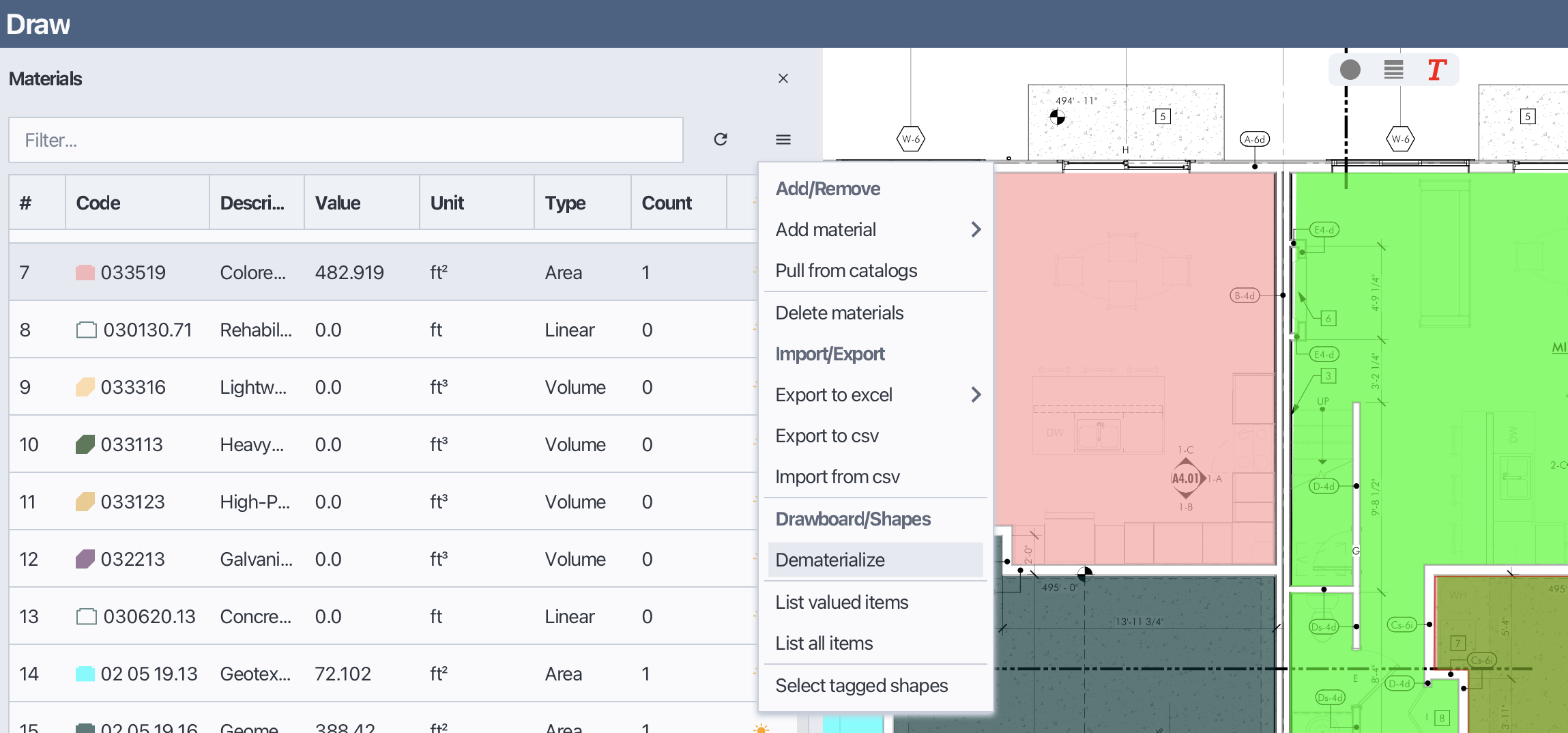Expand the Add material submenu
1568x733 pixels.
tap(976, 229)
